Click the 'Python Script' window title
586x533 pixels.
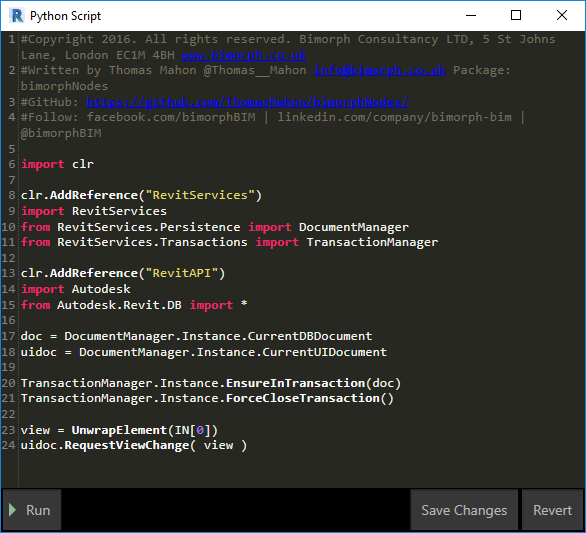65,16
